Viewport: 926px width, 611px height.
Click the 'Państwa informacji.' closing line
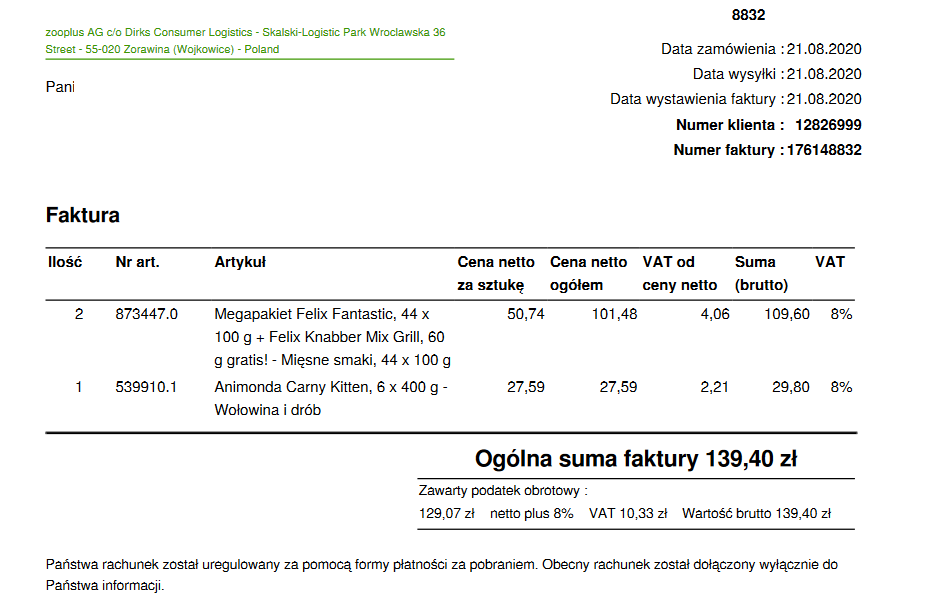(x=105, y=586)
